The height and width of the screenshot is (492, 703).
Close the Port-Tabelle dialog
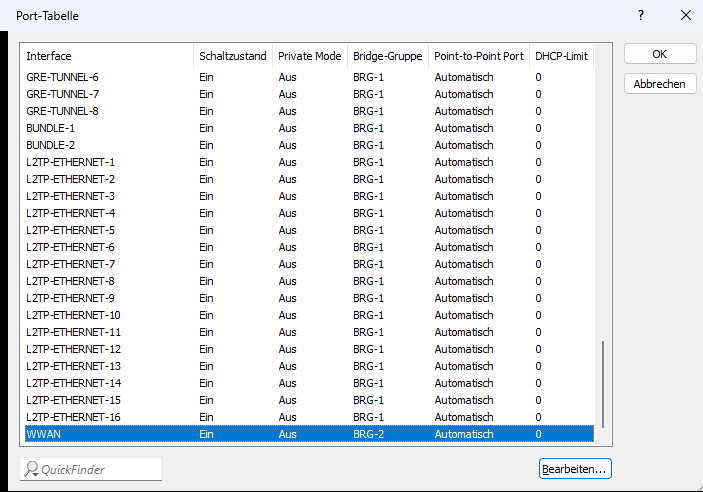tap(684, 16)
